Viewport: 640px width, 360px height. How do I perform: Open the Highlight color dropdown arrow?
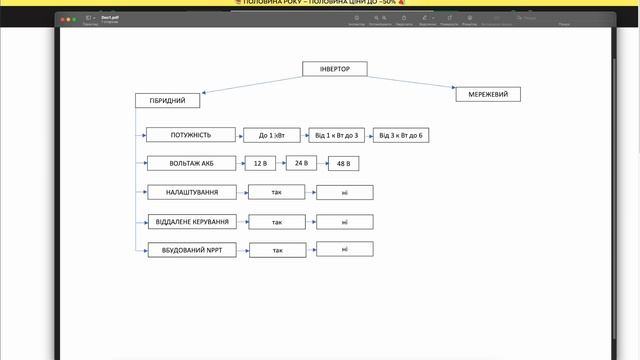(433, 18)
